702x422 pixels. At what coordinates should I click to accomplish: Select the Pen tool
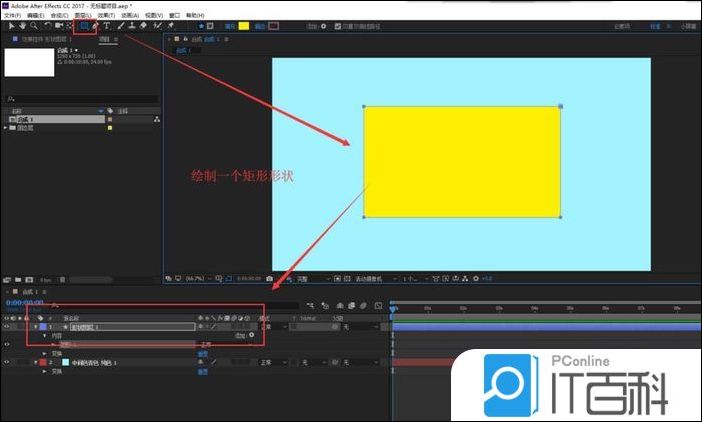click(x=96, y=26)
